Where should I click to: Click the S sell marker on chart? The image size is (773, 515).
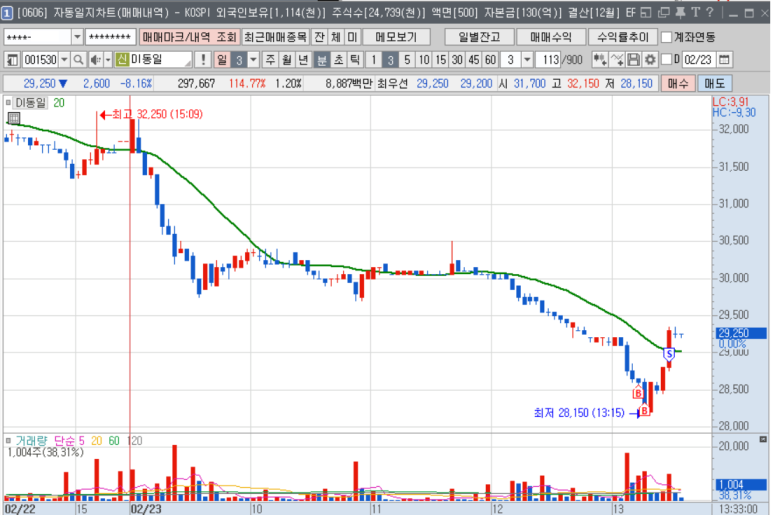(669, 354)
